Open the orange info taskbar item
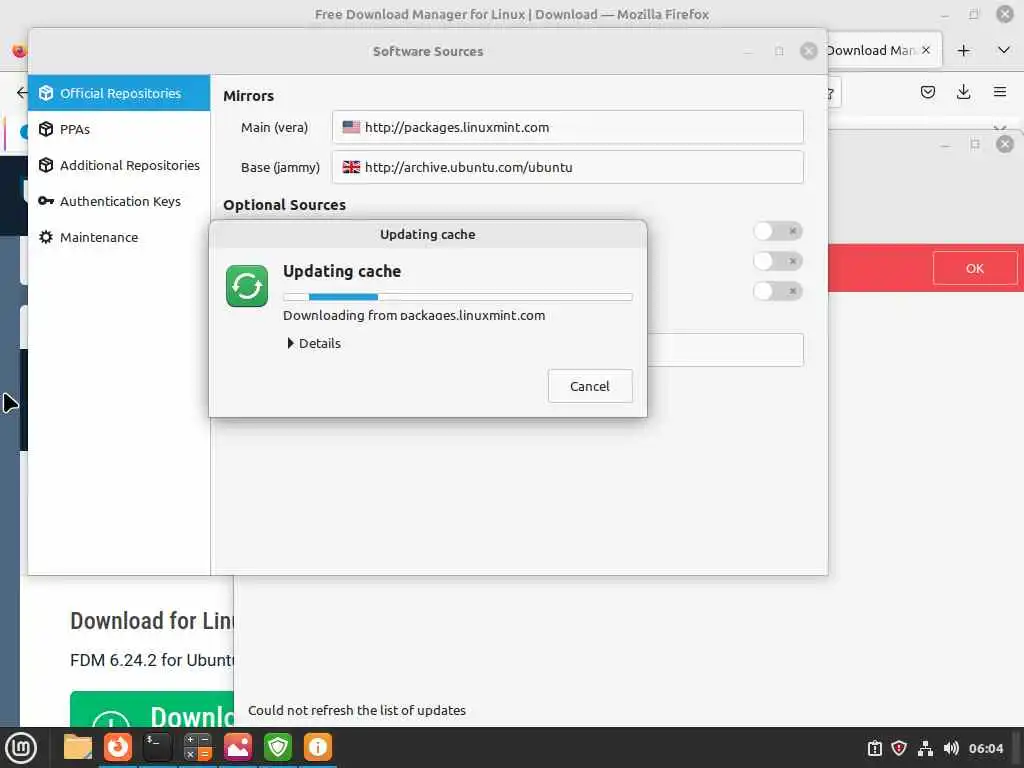 318,747
